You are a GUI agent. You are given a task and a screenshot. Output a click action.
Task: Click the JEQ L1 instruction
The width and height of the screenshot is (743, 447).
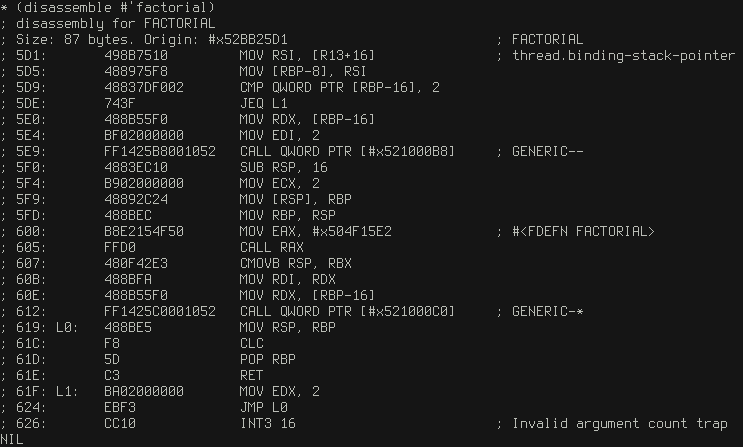[264, 103]
